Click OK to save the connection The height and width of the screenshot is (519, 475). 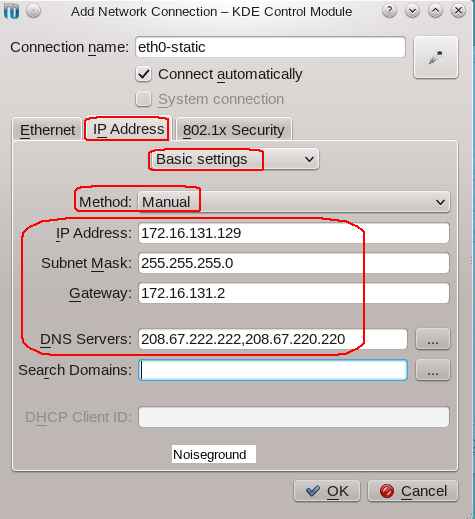point(327,491)
